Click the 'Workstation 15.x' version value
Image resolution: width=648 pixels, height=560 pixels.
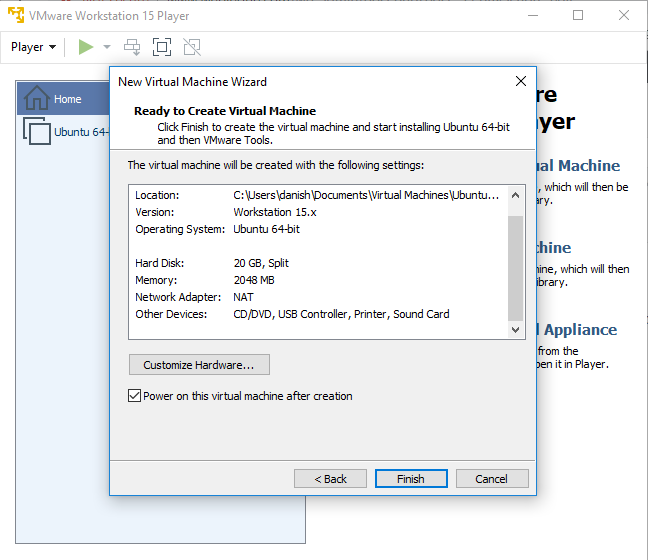pos(275,212)
